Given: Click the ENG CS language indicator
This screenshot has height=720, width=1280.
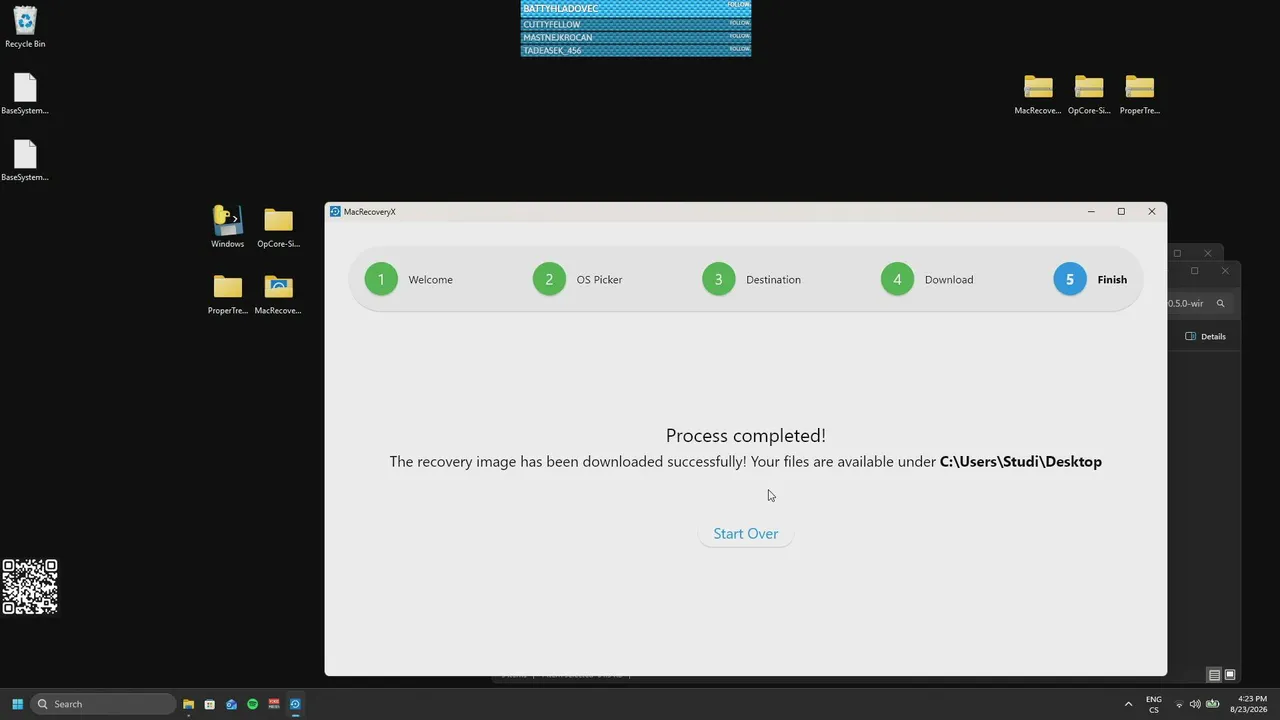Looking at the screenshot, I should 1154,704.
